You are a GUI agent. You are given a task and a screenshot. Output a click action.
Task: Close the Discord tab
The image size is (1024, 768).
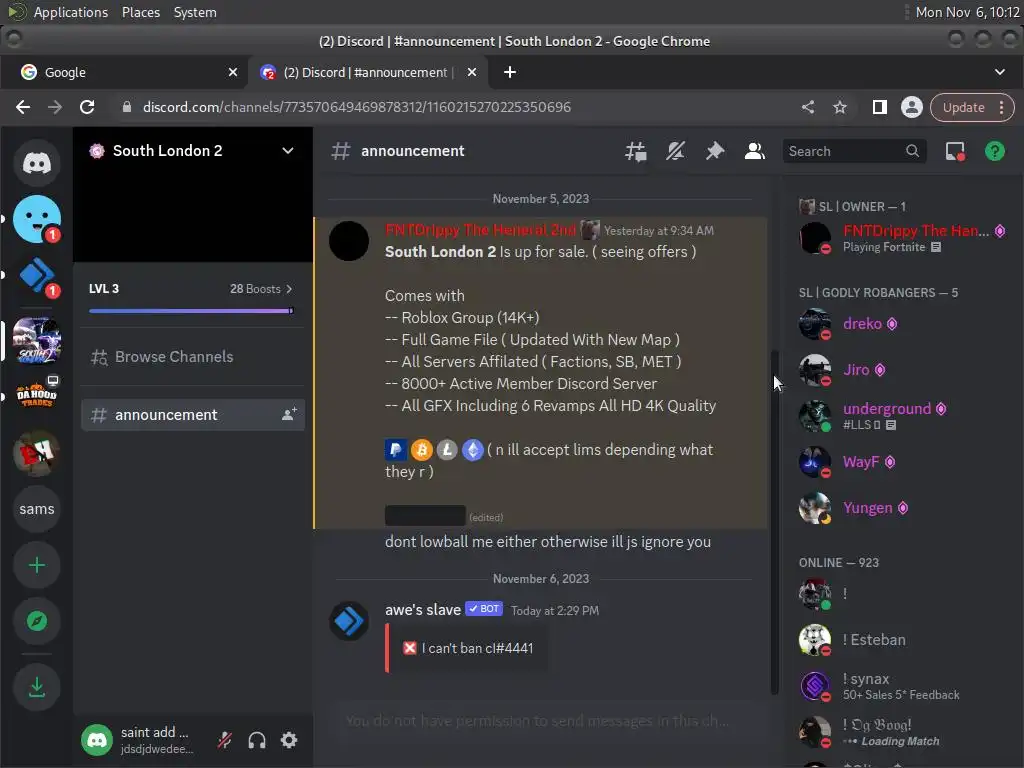point(472,72)
